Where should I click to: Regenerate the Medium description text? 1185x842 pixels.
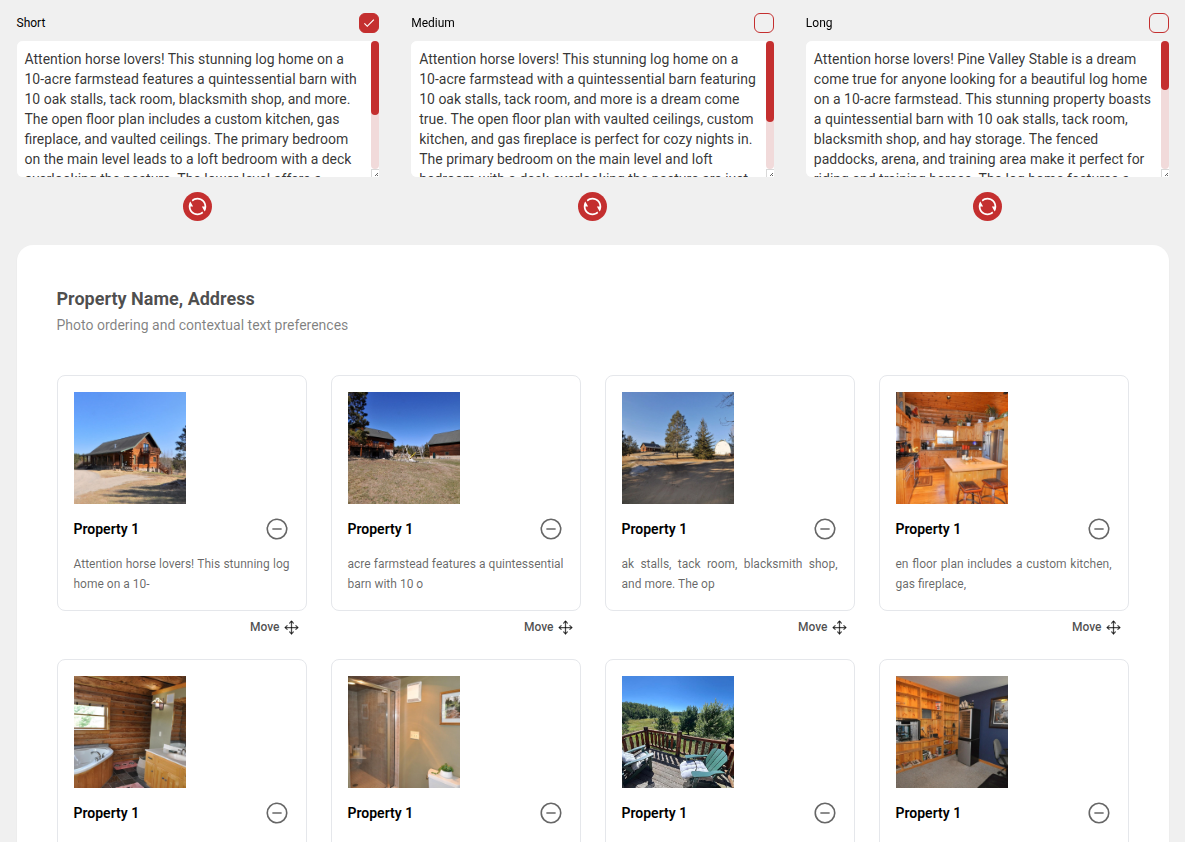tap(592, 207)
